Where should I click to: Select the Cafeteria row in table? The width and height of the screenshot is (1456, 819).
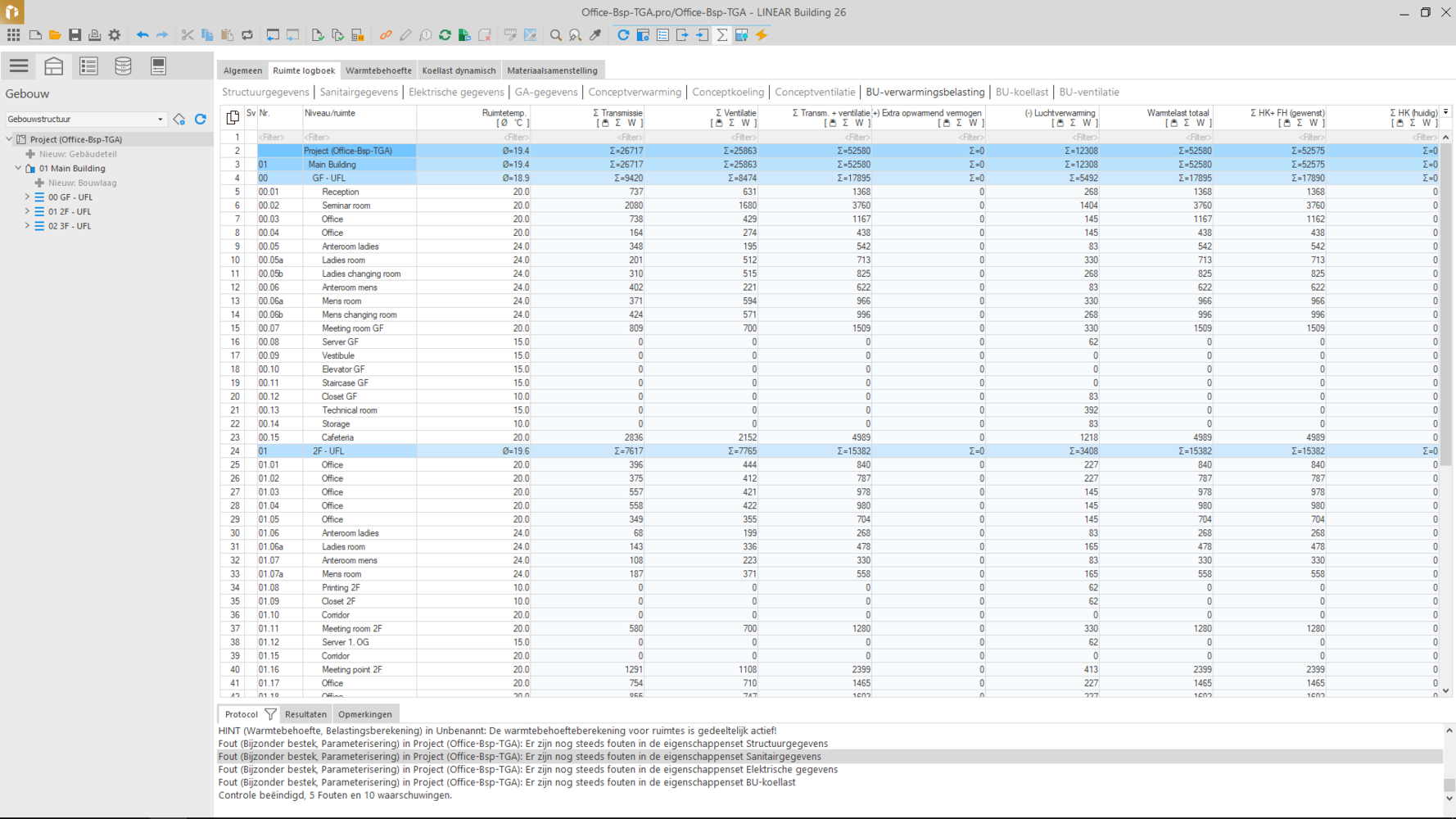coord(337,437)
